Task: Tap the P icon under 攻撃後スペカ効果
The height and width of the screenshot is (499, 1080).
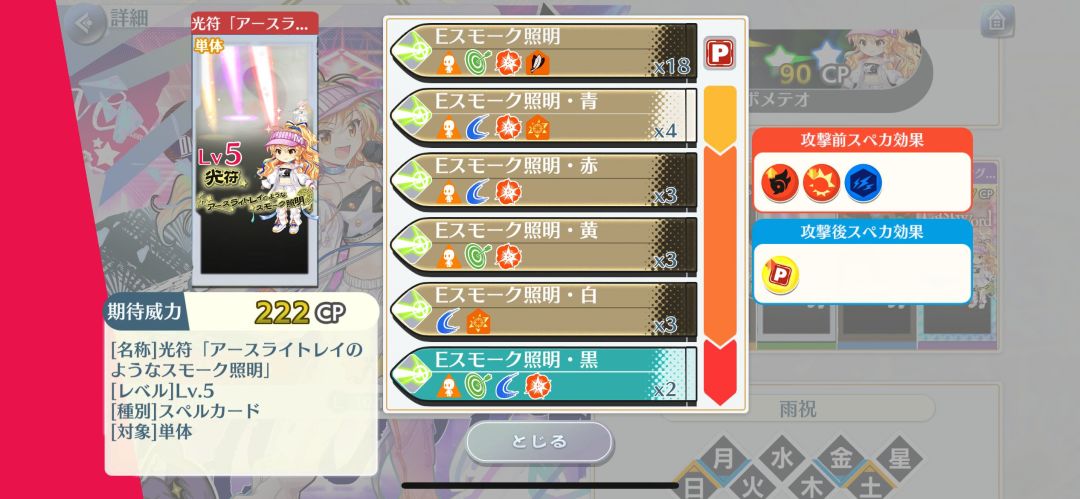Action: [780, 274]
